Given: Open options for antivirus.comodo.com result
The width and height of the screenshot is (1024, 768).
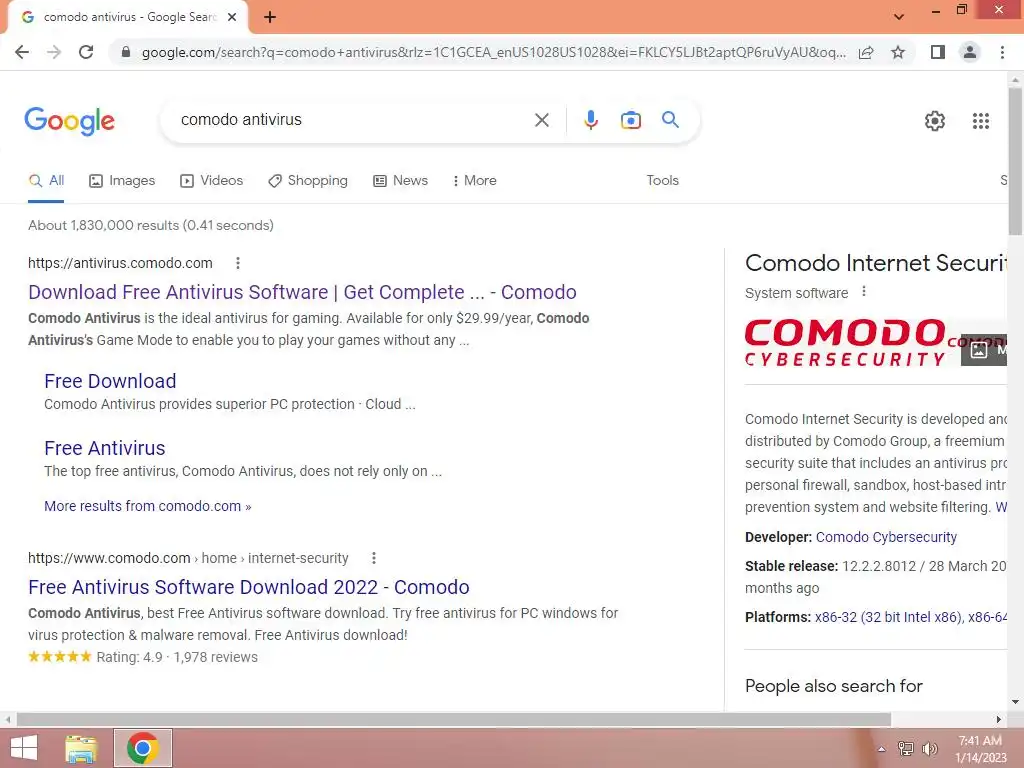Looking at the screenshot, I should [238, 263].
